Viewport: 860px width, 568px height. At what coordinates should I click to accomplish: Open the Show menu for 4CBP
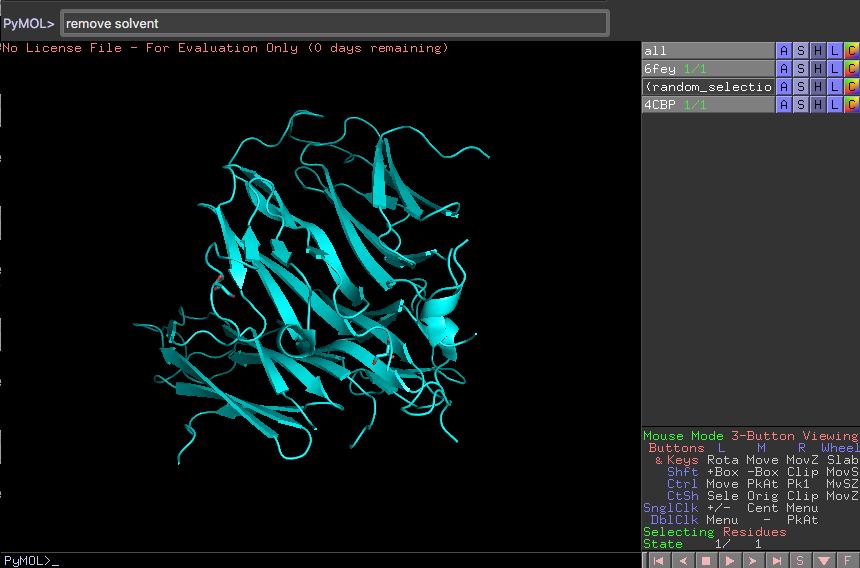click(x=801, y=105)
